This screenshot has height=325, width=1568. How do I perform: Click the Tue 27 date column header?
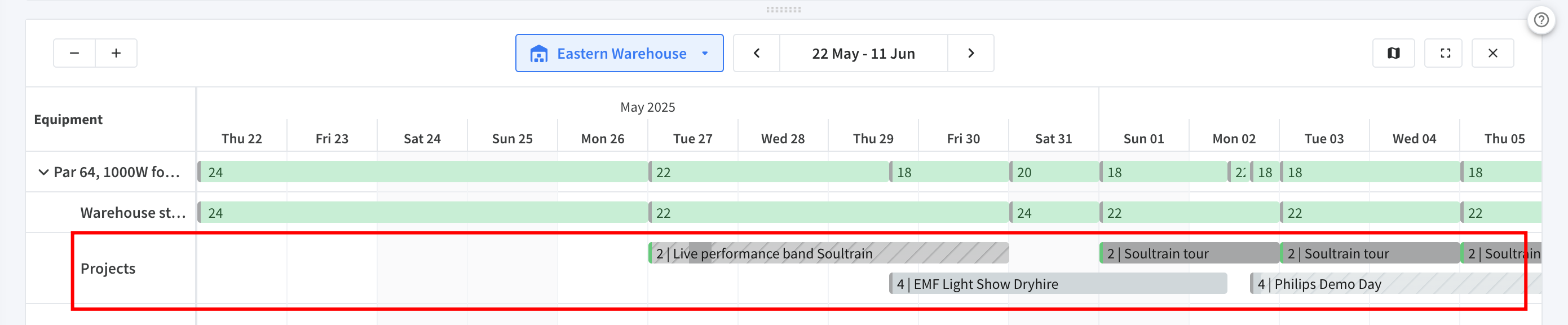pos(693,139)
